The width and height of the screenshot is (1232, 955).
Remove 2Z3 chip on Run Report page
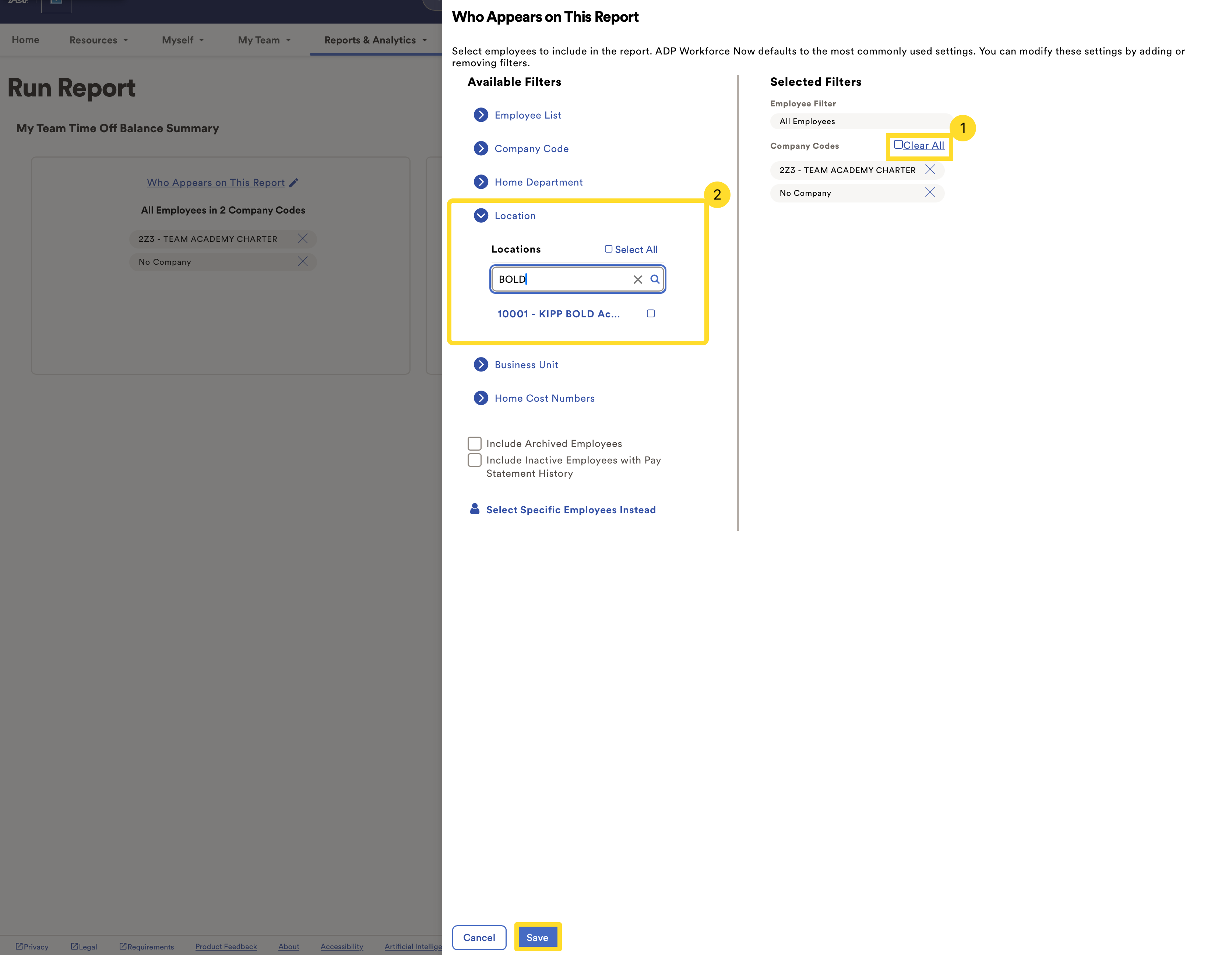pos(302,239)
